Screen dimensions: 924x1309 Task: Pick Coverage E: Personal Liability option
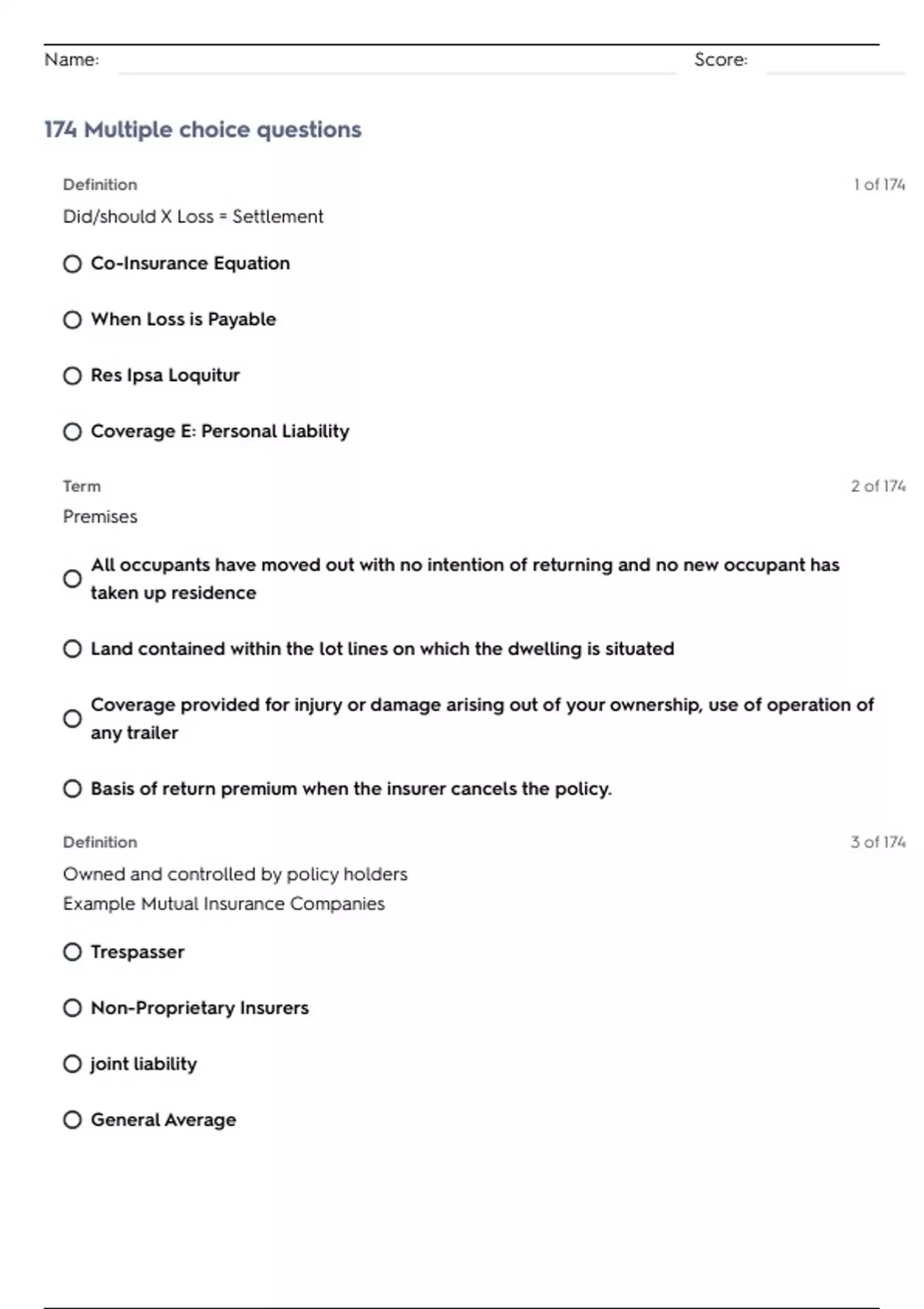(x=72, y=432)
